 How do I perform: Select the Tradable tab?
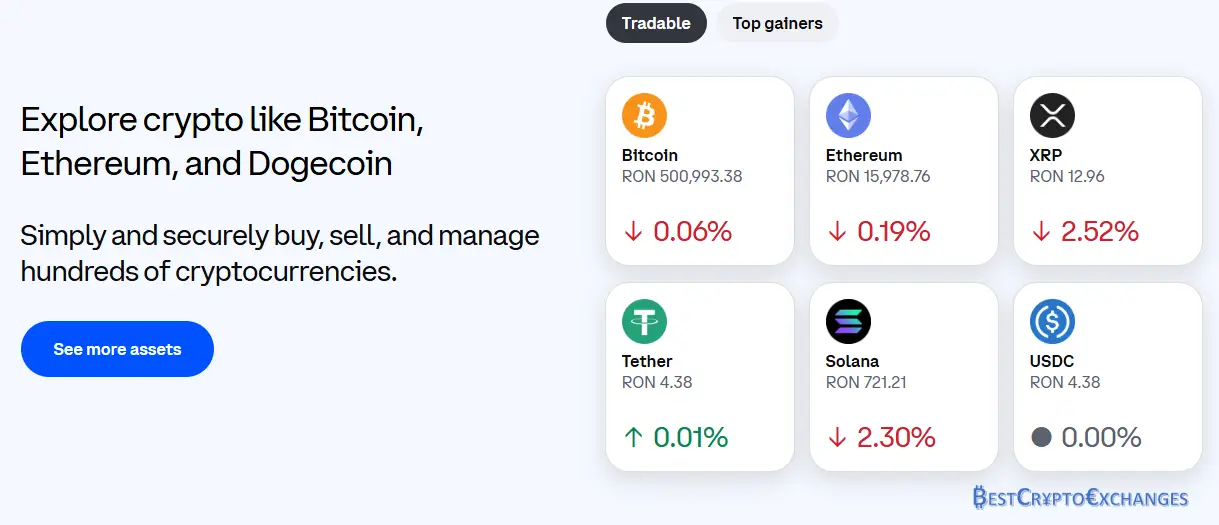pos(656,23)
